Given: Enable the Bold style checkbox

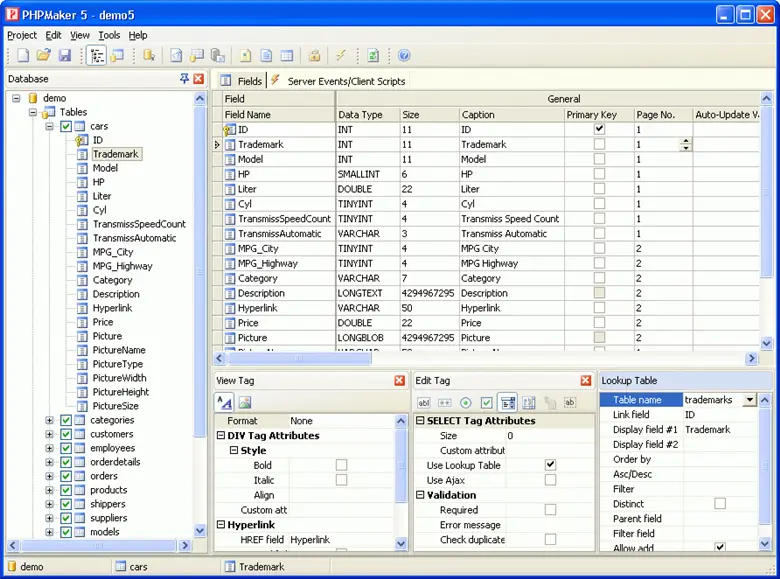Looking at the screenshot, I should 341,465.
